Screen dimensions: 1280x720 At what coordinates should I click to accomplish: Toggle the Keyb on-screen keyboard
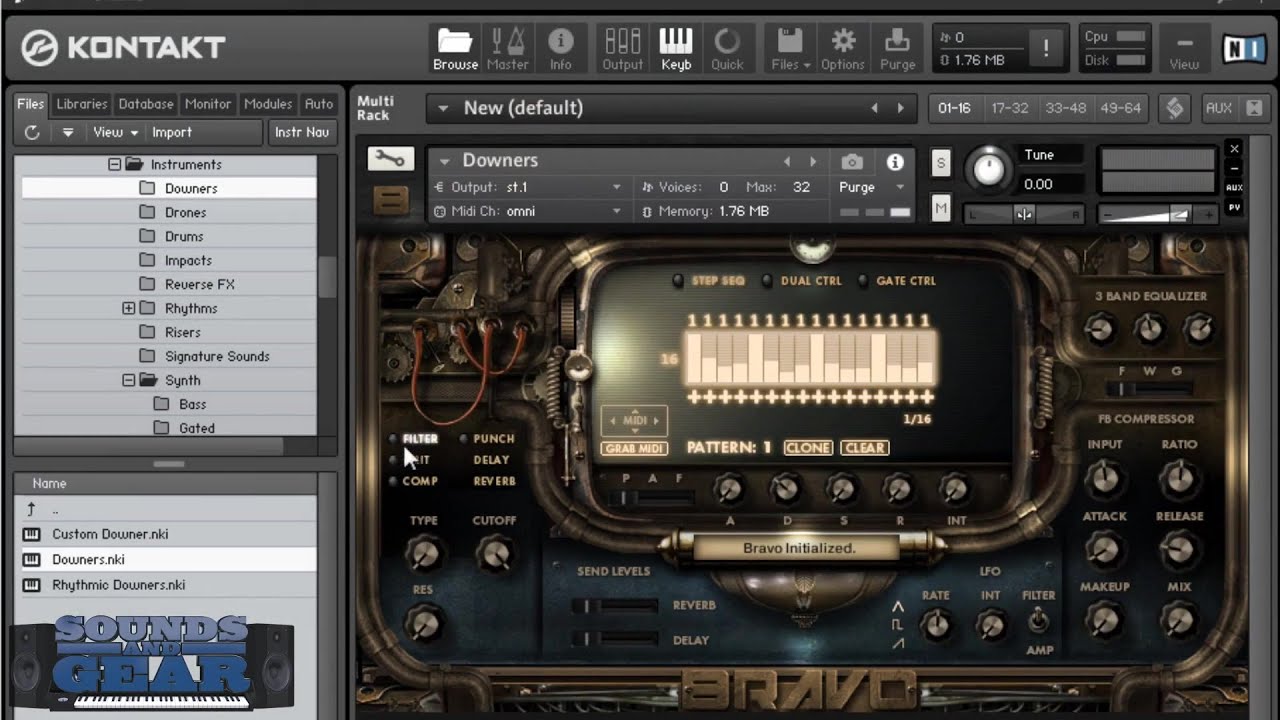click(x=676, y=48)
